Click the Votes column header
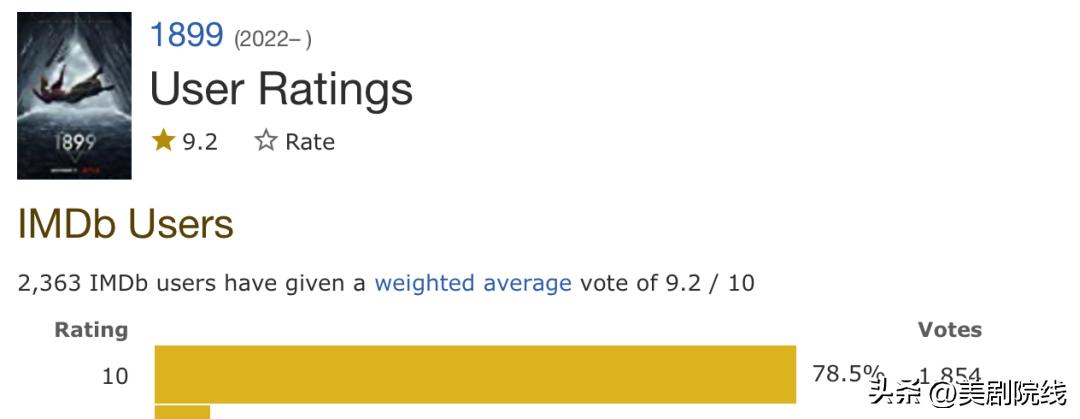The width and height of the screenshot is (1080, 419). [x=949, y=329]
